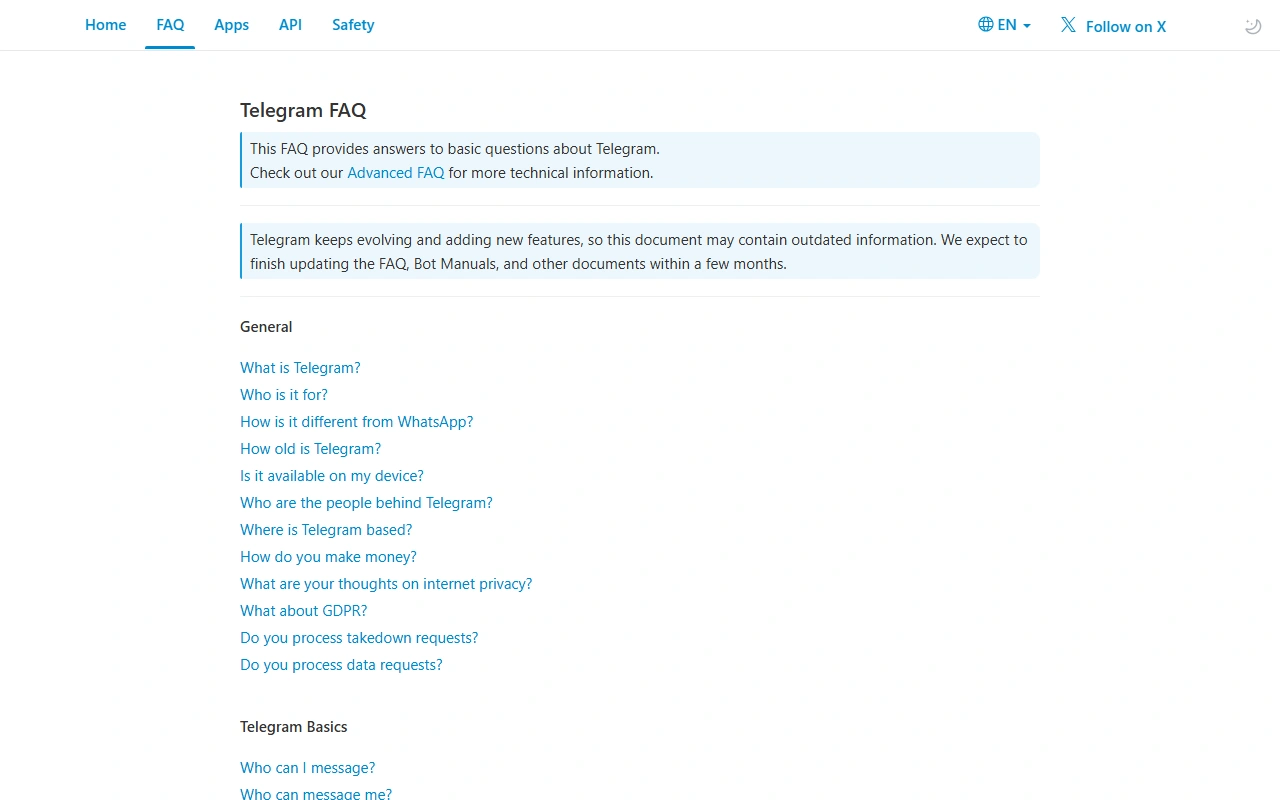
Task: Go to the Home tab
Action: pyautogui.click(x=106, y=25)
